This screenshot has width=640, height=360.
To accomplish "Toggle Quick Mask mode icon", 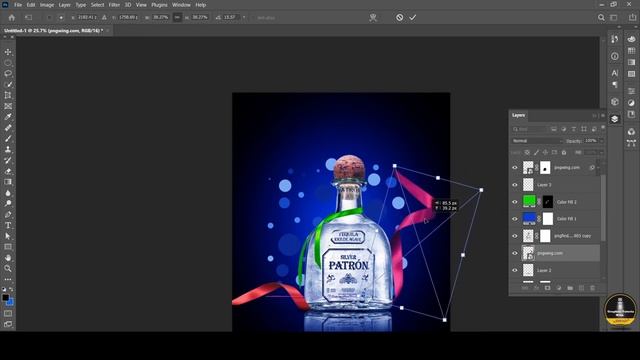I will [x=8, y=313].
